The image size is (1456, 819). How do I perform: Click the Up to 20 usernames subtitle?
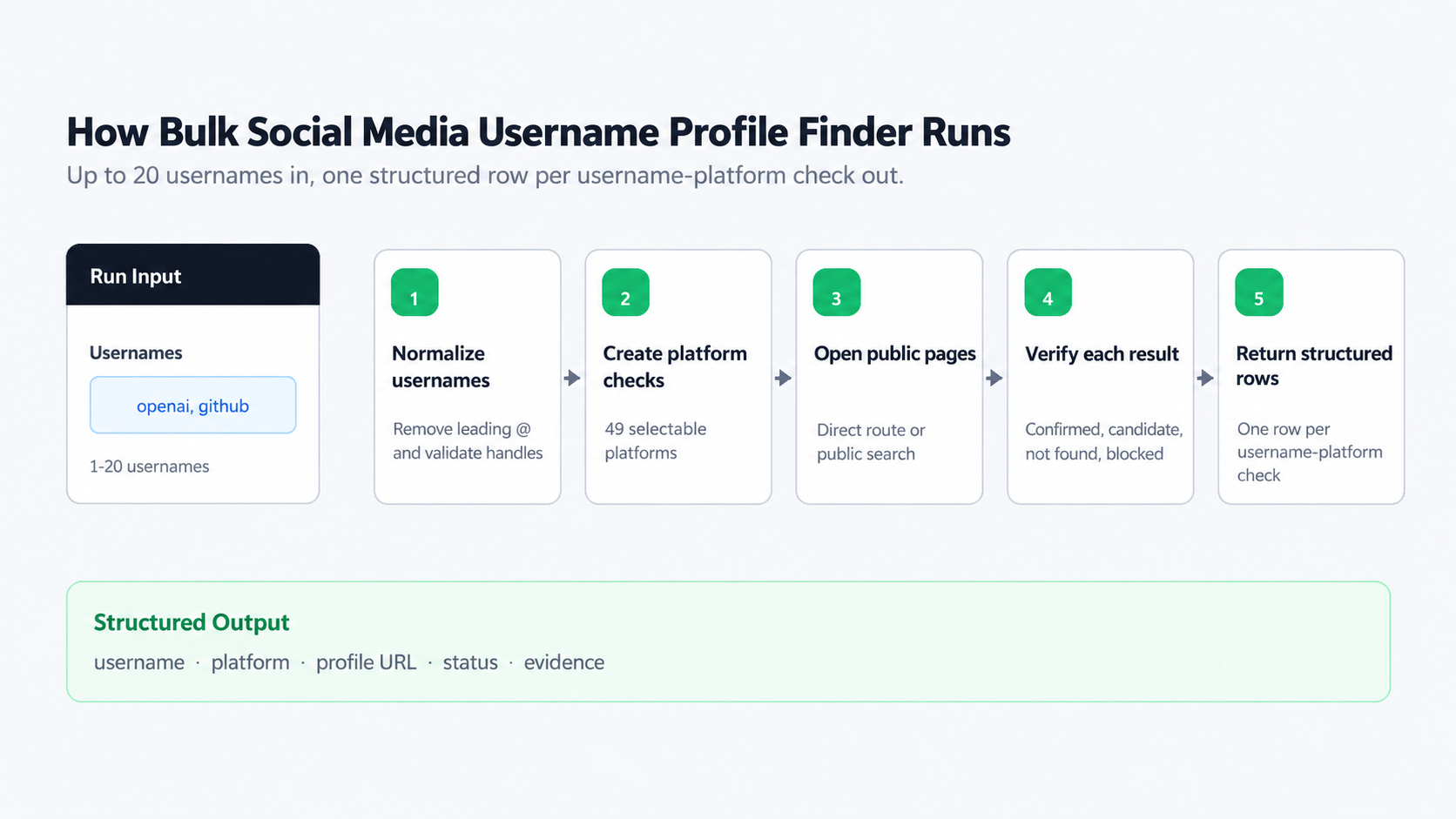pos(485,176)
